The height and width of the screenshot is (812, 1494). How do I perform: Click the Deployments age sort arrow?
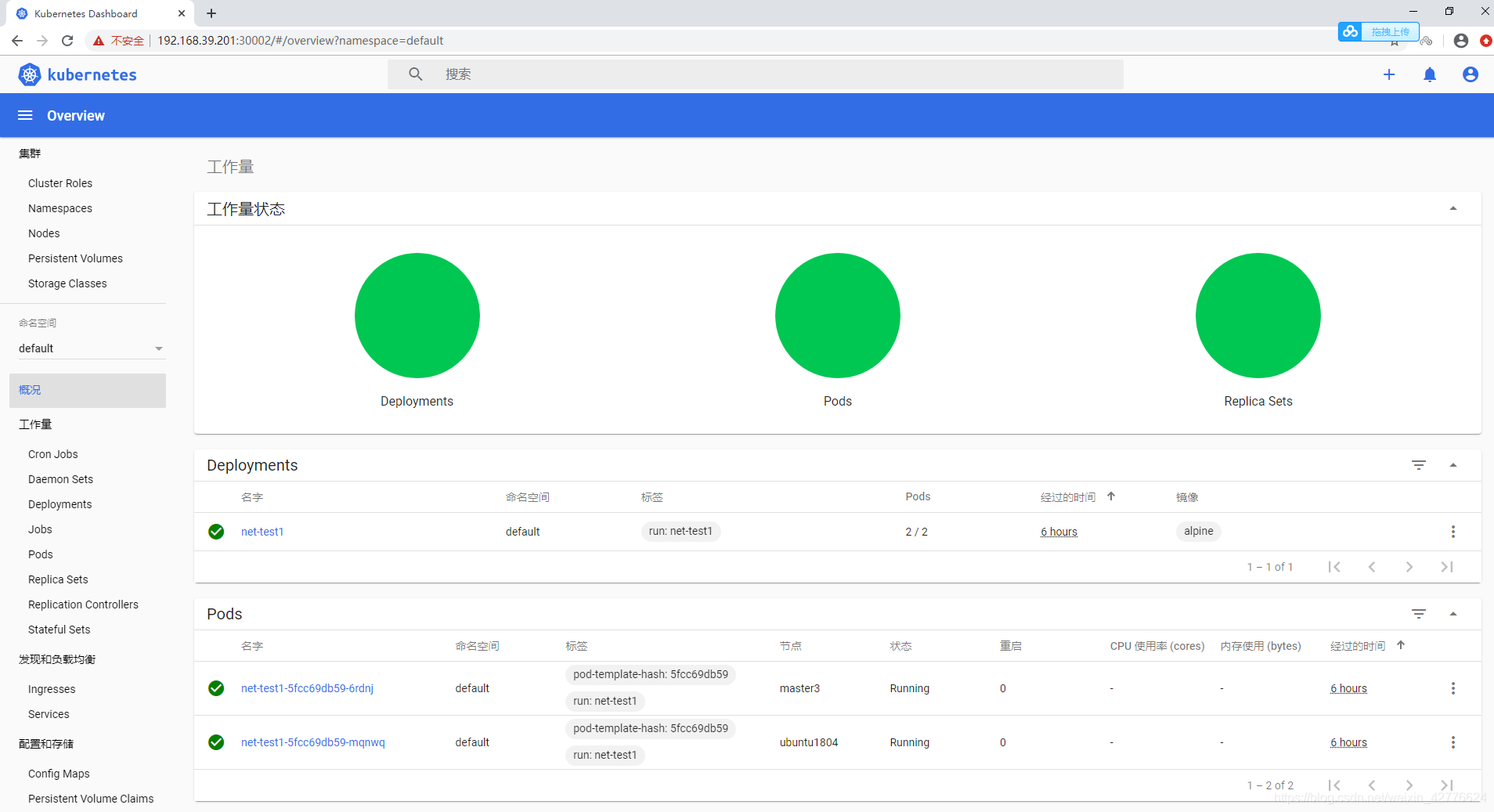tap(1111, 496)
